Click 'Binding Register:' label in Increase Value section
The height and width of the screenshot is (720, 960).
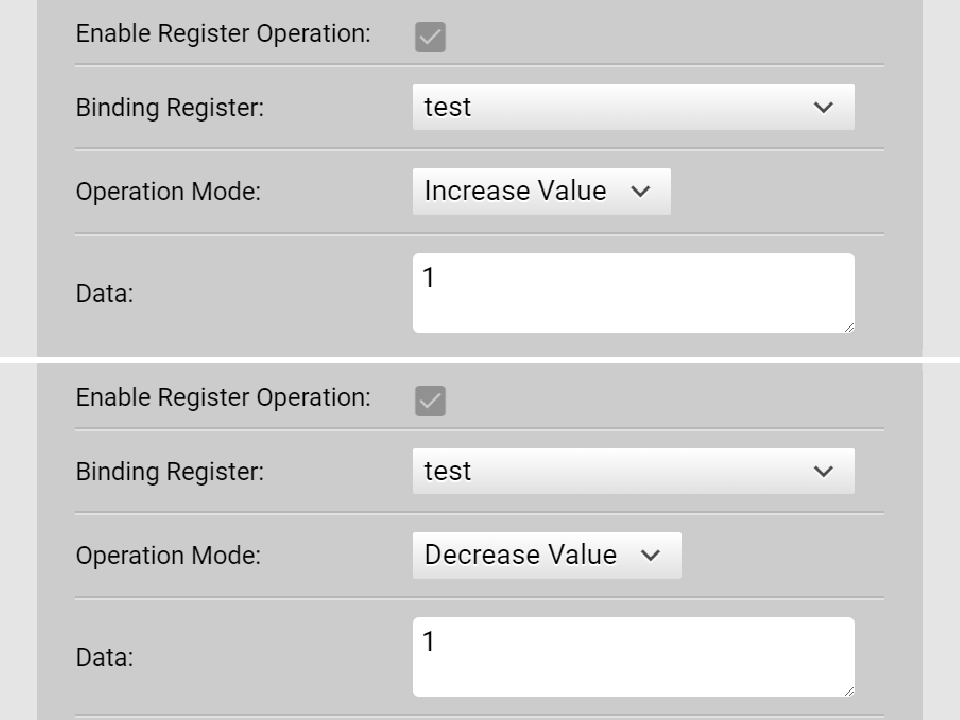click(170, 108)
